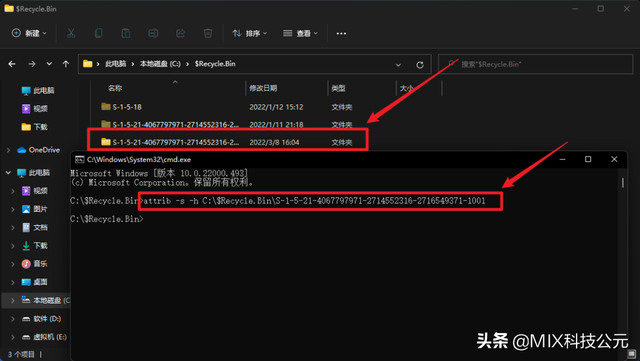Click the cmd.exe vertical scrollbar thumb

point(622,183)
